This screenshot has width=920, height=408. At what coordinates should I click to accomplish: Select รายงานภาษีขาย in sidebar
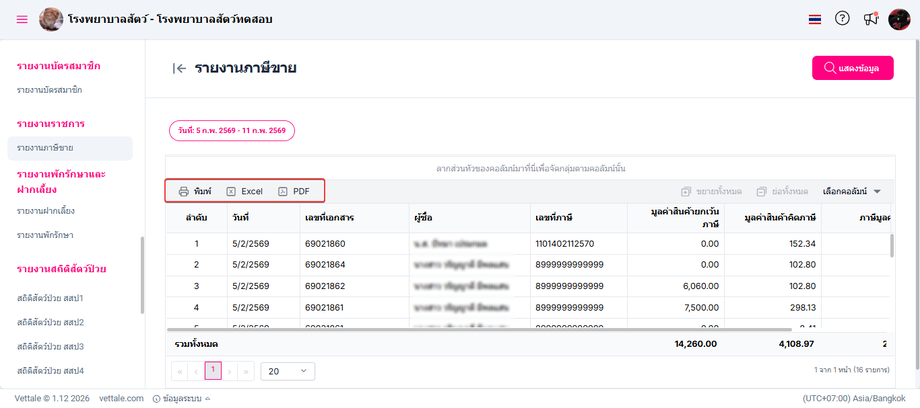pos(70,148)
